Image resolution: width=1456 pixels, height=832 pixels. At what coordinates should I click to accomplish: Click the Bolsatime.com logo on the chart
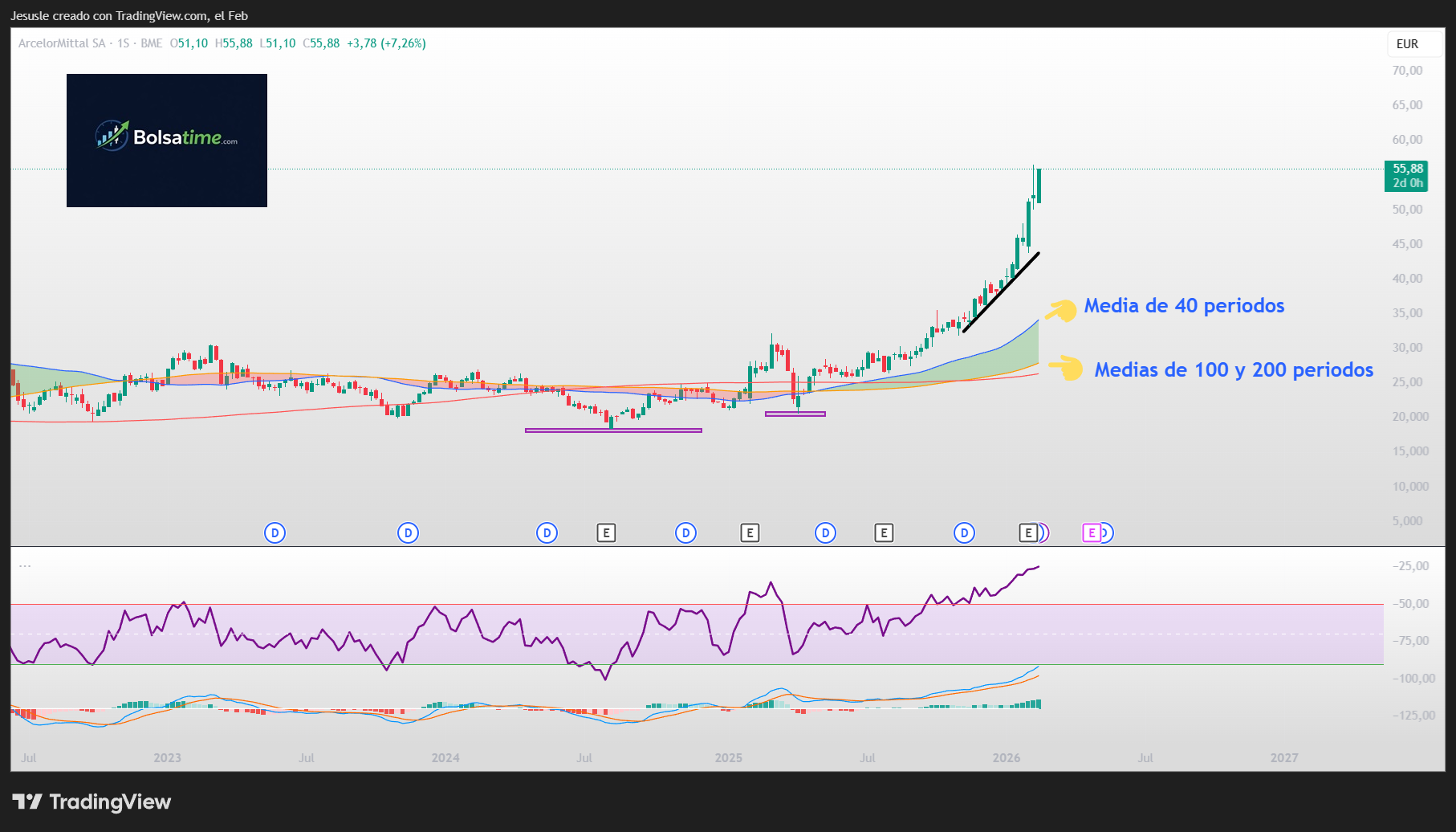(166, 140)
